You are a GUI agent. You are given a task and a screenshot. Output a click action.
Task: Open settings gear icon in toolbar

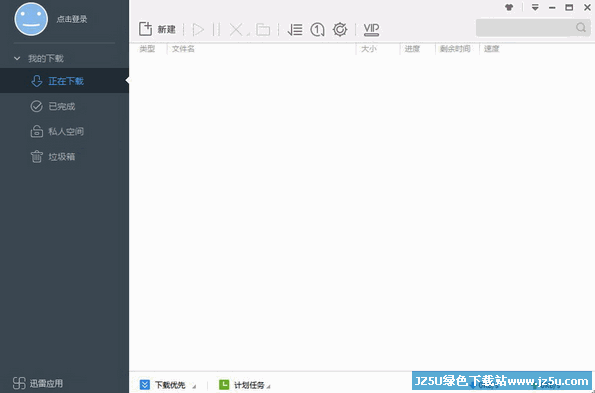coord(340,29)
